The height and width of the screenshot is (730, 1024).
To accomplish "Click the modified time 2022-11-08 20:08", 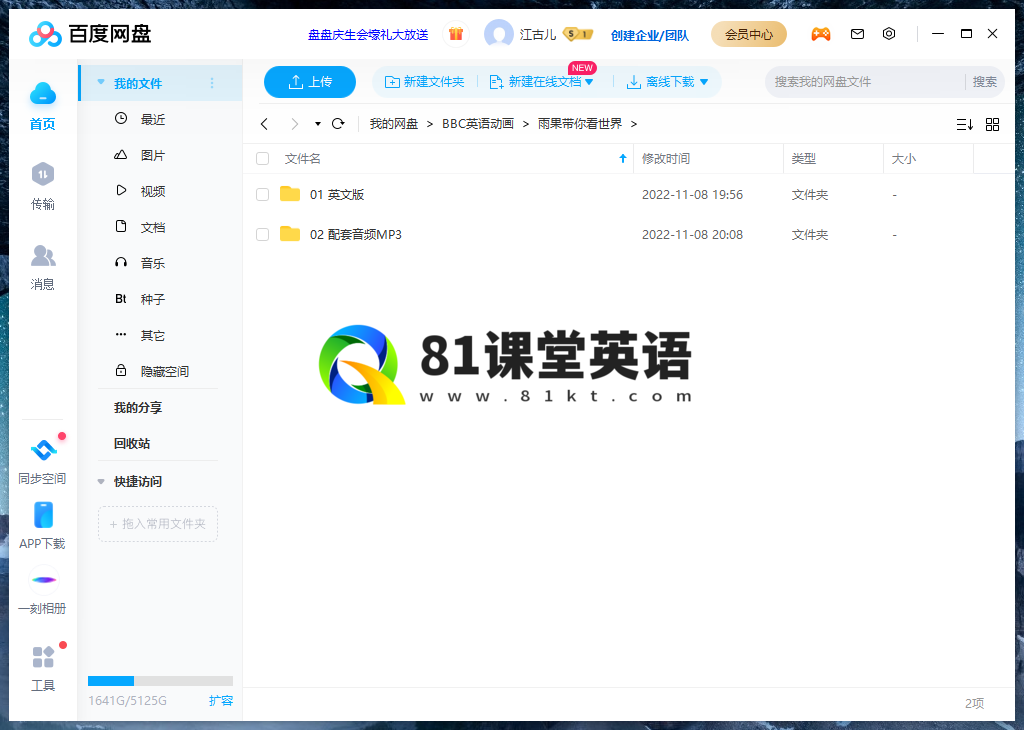I will [692, 234].
